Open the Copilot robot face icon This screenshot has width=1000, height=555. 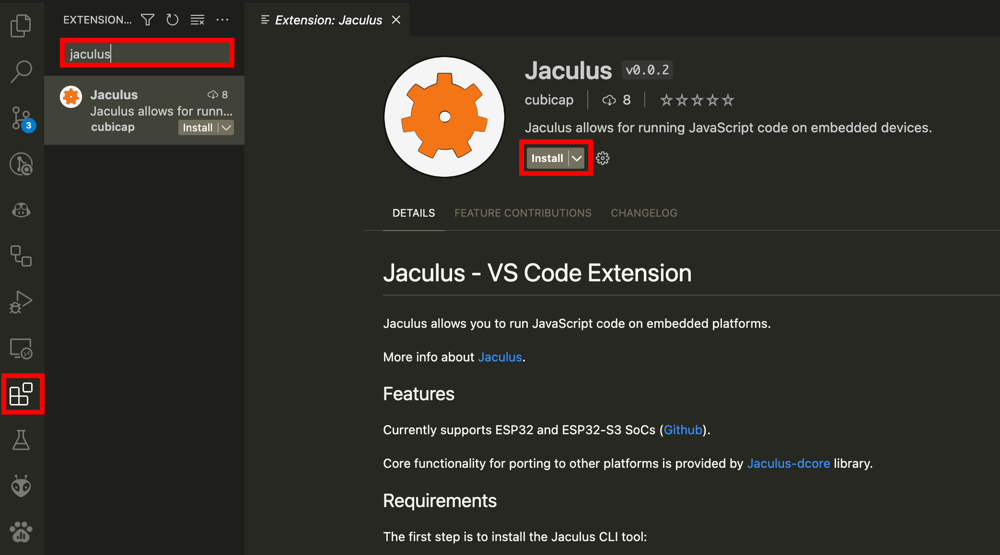pos(21,211)
